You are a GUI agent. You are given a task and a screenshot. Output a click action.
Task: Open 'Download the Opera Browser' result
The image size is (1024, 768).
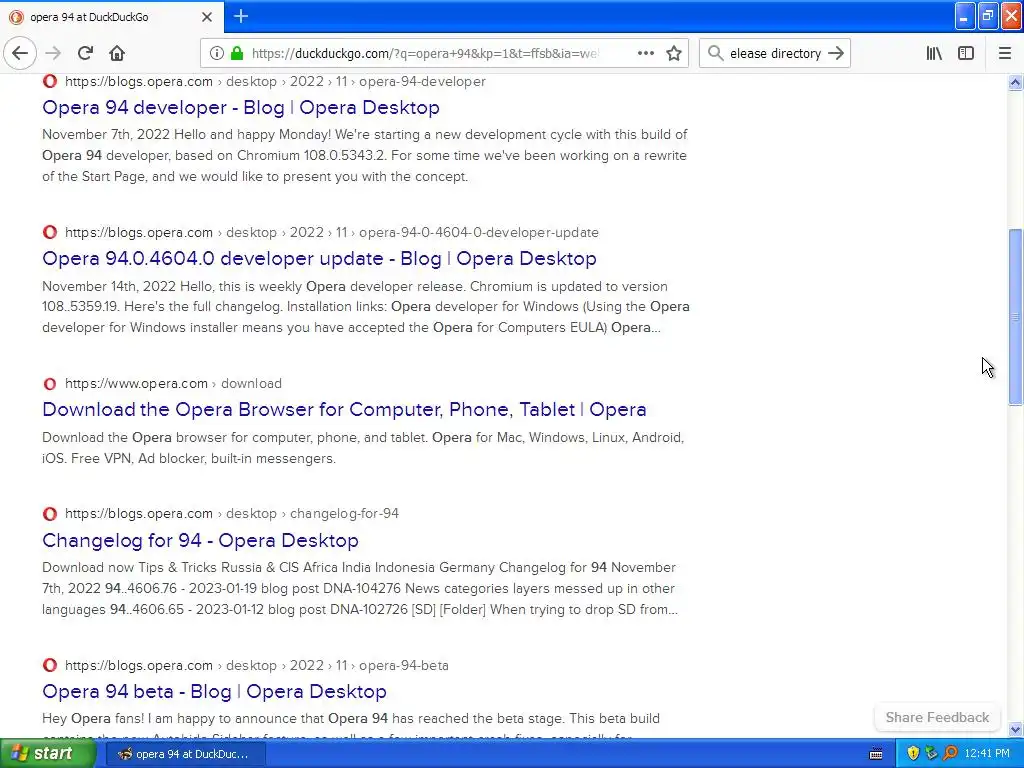click(x=344, y=409)
